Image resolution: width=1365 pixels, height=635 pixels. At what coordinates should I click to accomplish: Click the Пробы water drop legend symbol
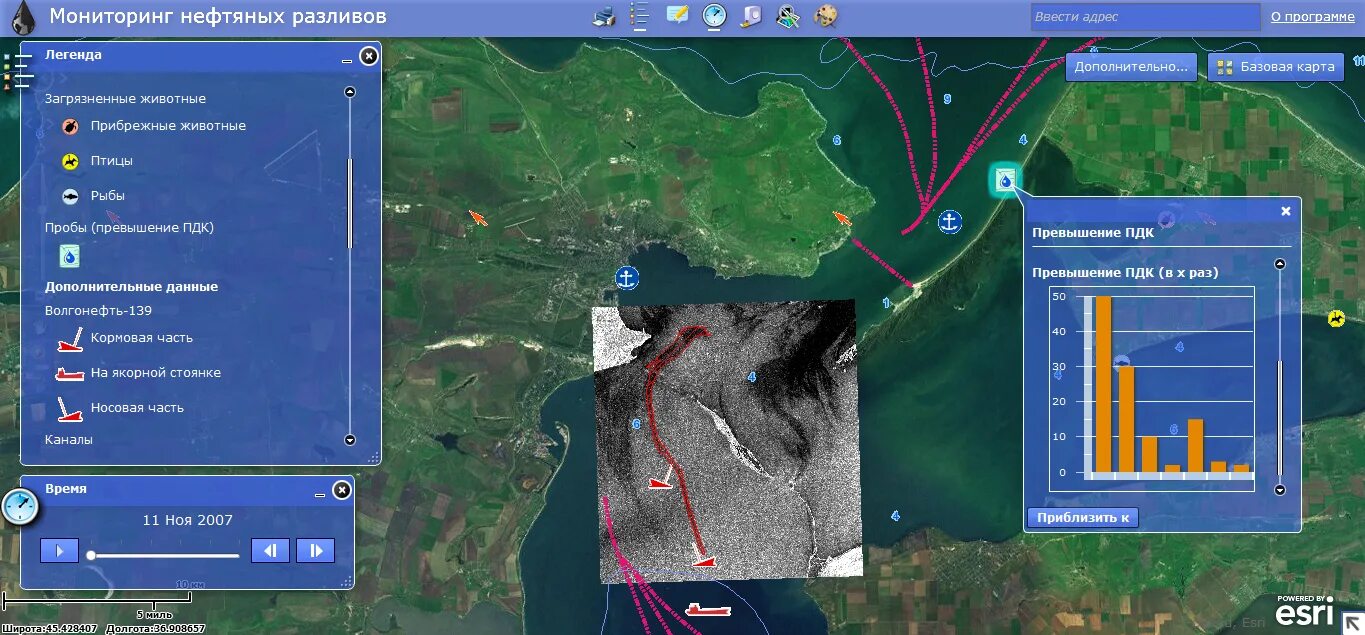(x=70, y=257)
